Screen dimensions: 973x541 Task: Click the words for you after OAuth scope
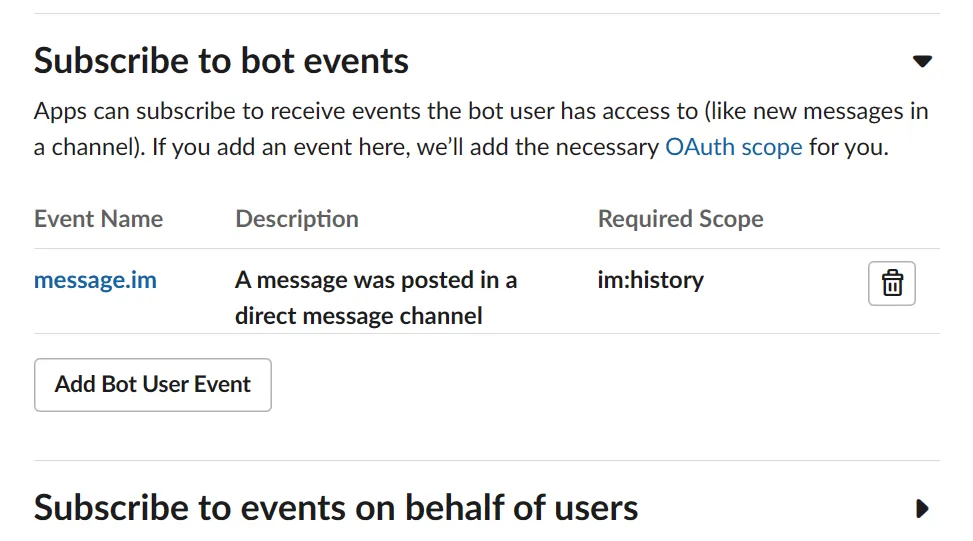tap(848, 147)
